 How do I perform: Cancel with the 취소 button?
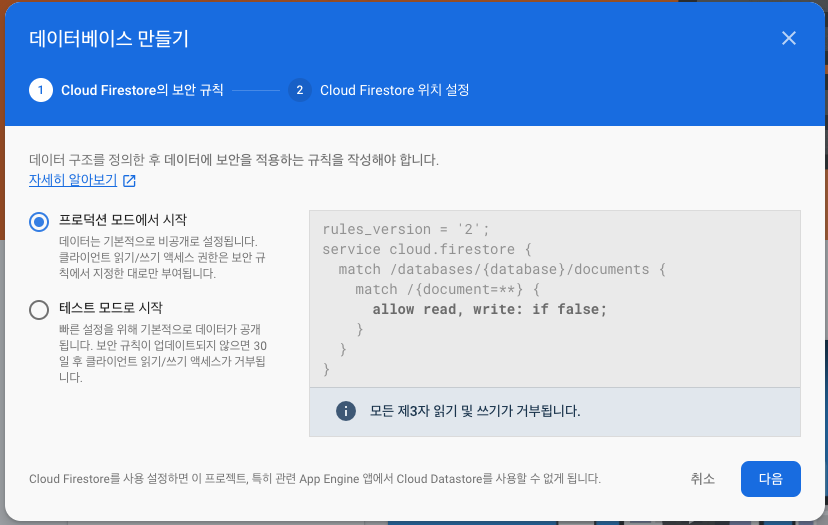pos(702,479)
